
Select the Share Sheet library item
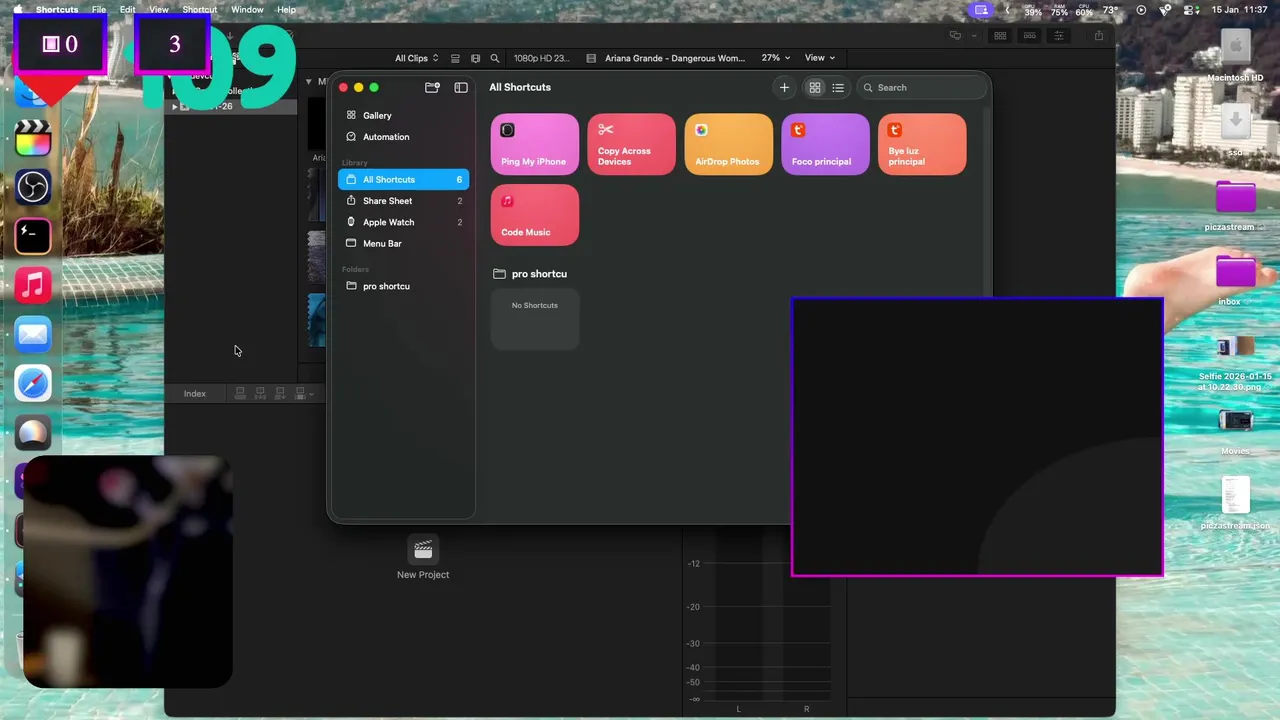click(x=403, y=201)
